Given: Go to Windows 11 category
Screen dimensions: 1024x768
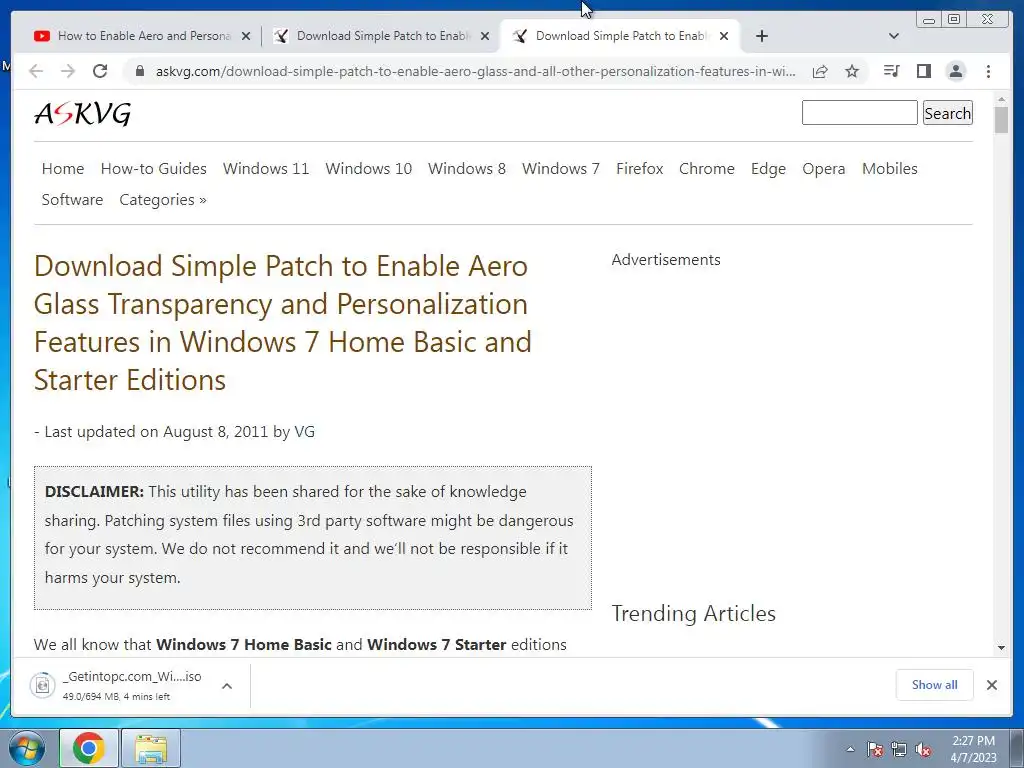Looking at the screenshot, I should pos(266,168).
